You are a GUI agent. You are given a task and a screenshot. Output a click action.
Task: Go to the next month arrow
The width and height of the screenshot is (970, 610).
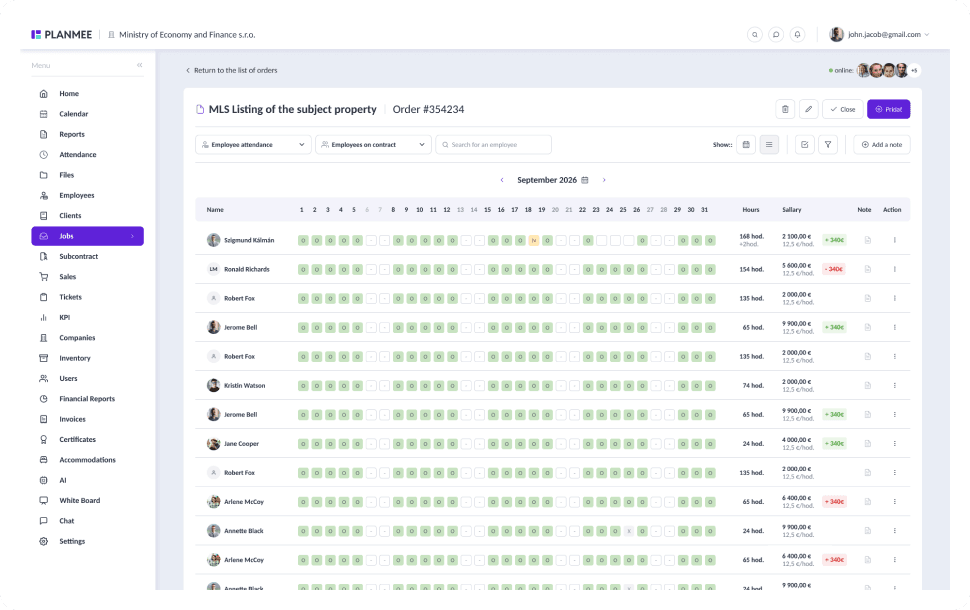pos(604,180)
